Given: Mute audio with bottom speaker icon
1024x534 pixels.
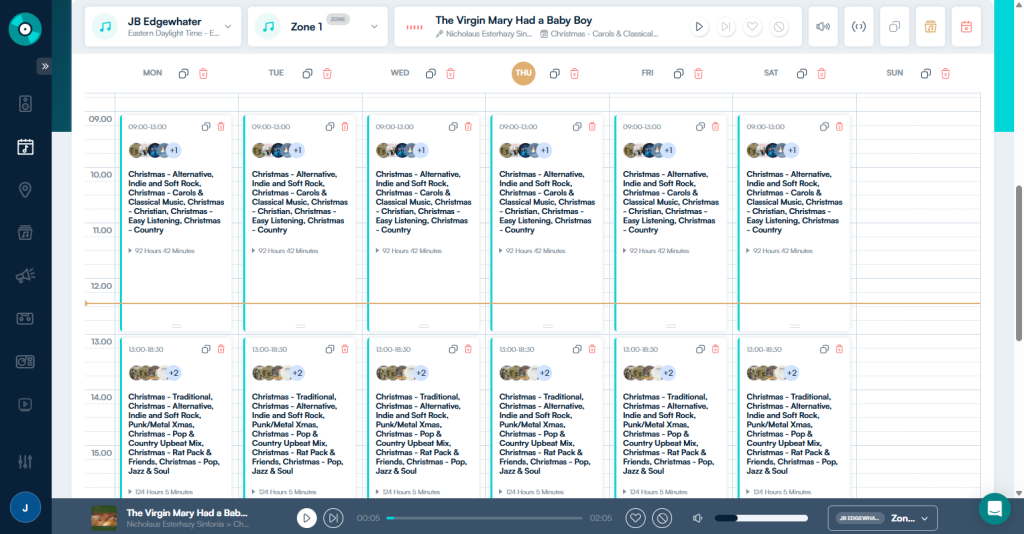Looking at the screenshot, I should click(x=697, y=518).
